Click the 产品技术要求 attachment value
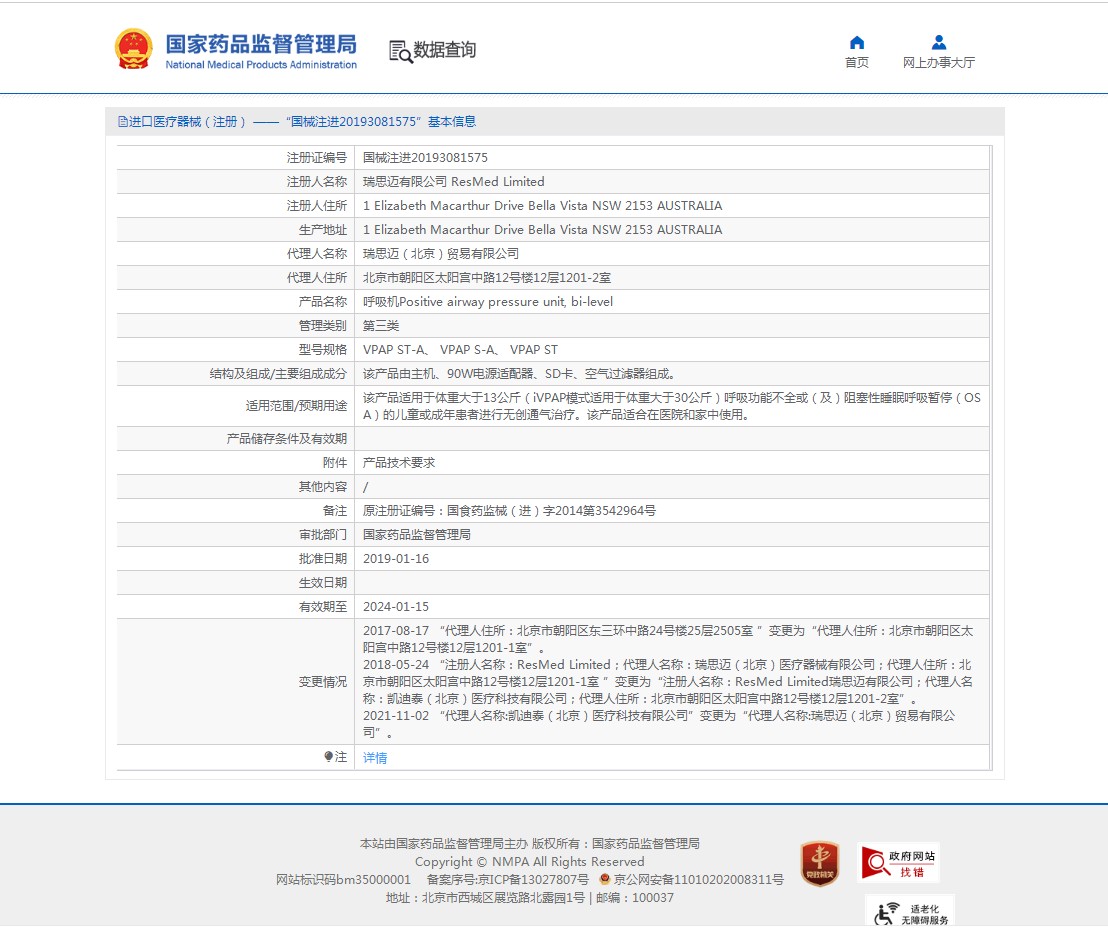The height and width of the screenshot is (947, 1108). pos(399,463)
